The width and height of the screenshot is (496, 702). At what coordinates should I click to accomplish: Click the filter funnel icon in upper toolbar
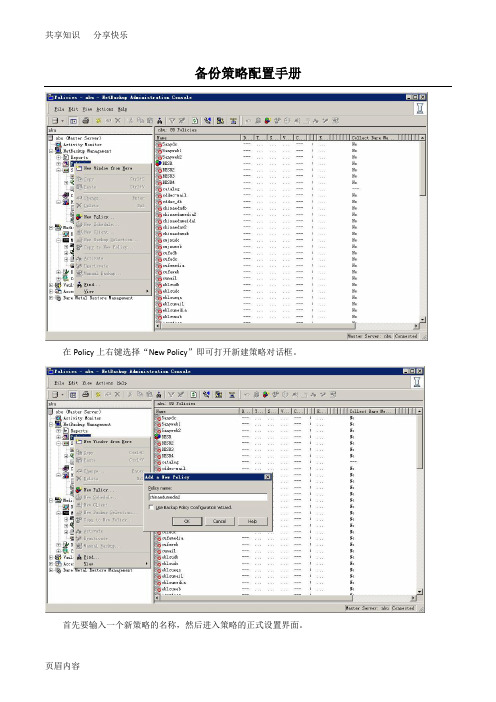coord(172,121)
